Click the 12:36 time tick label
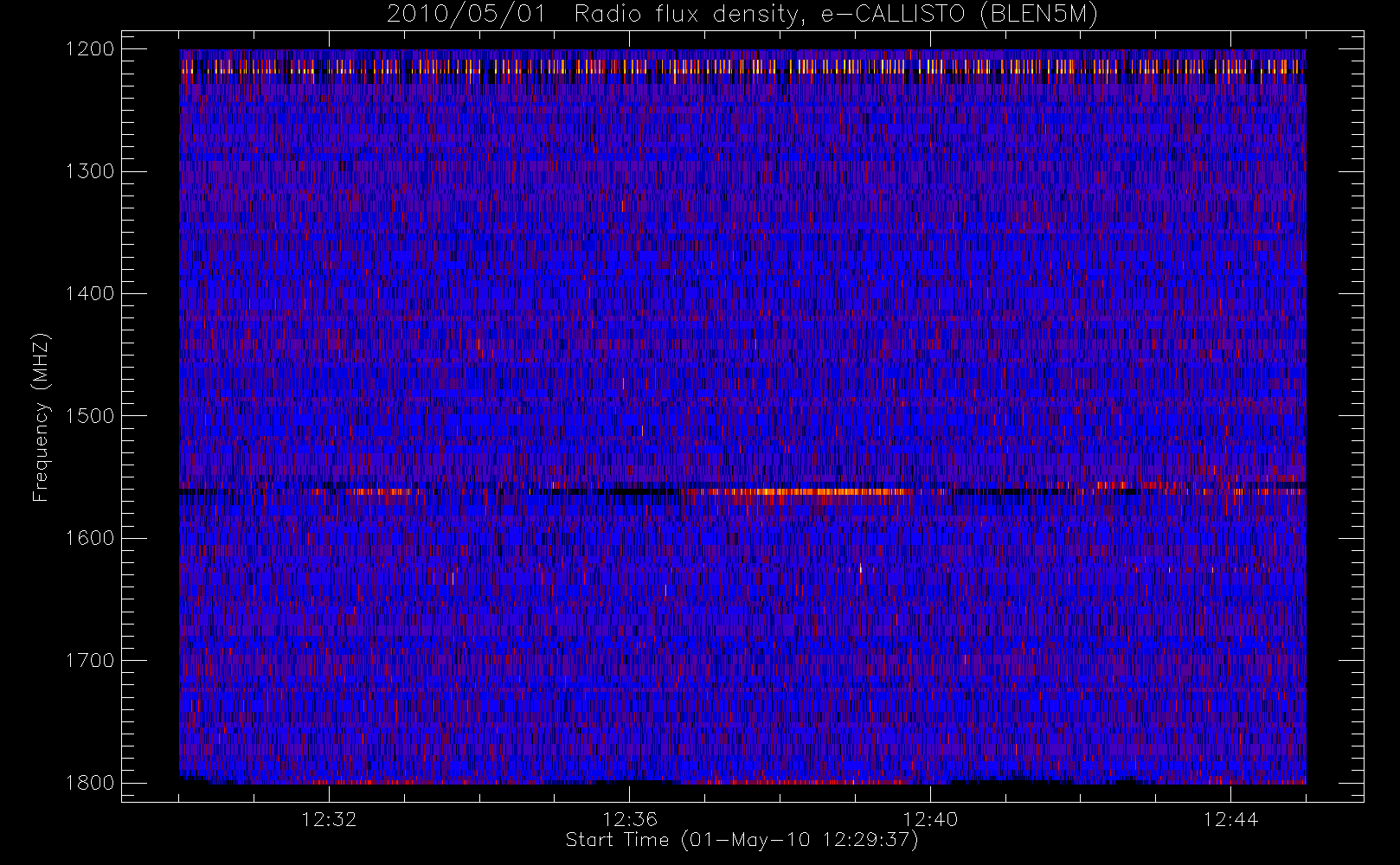1400x865 pixels. (x=630, y=819)
